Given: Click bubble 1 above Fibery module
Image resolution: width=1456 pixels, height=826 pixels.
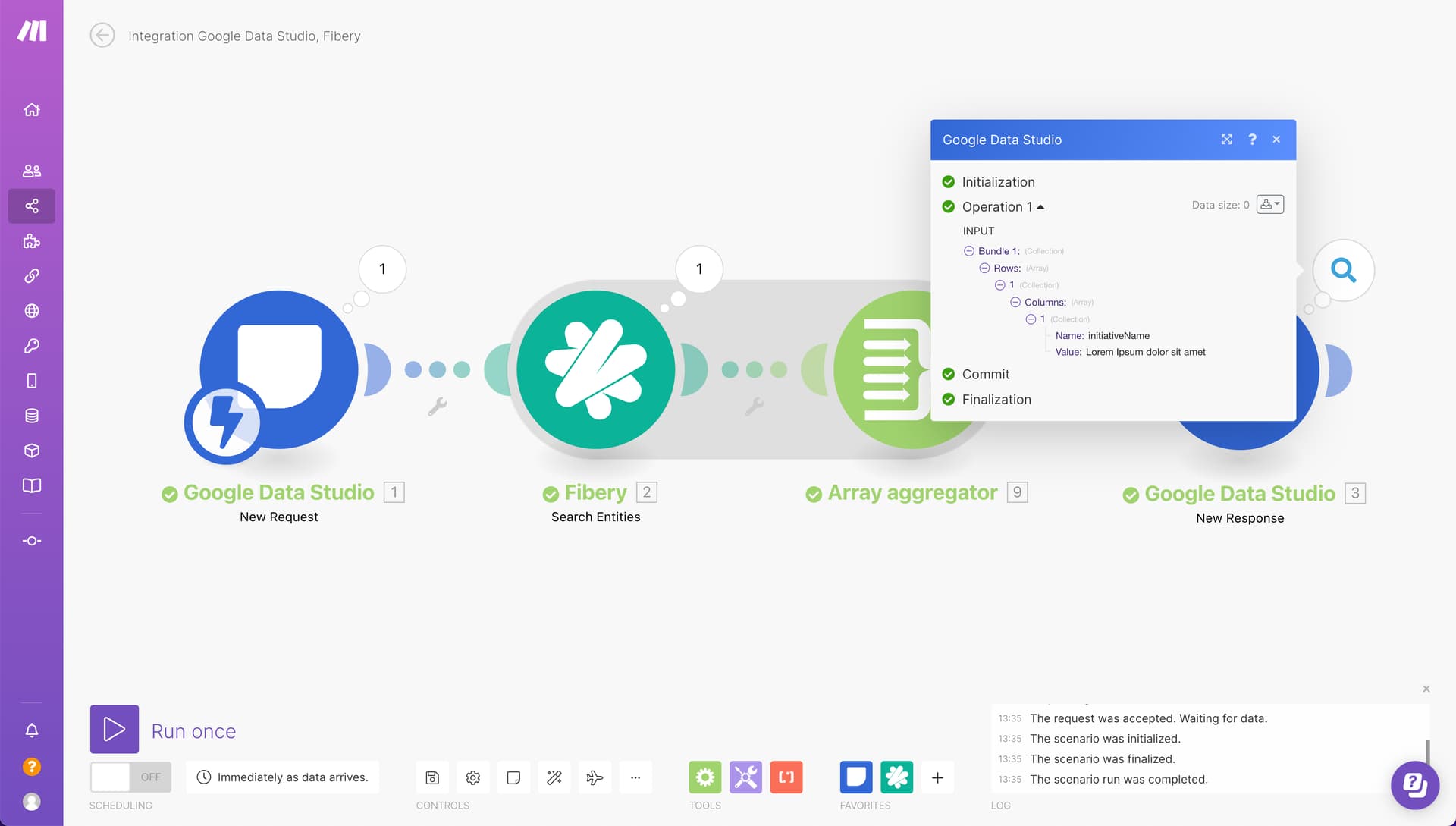Looking at the screenshot, I should click(x=699, y=269).
